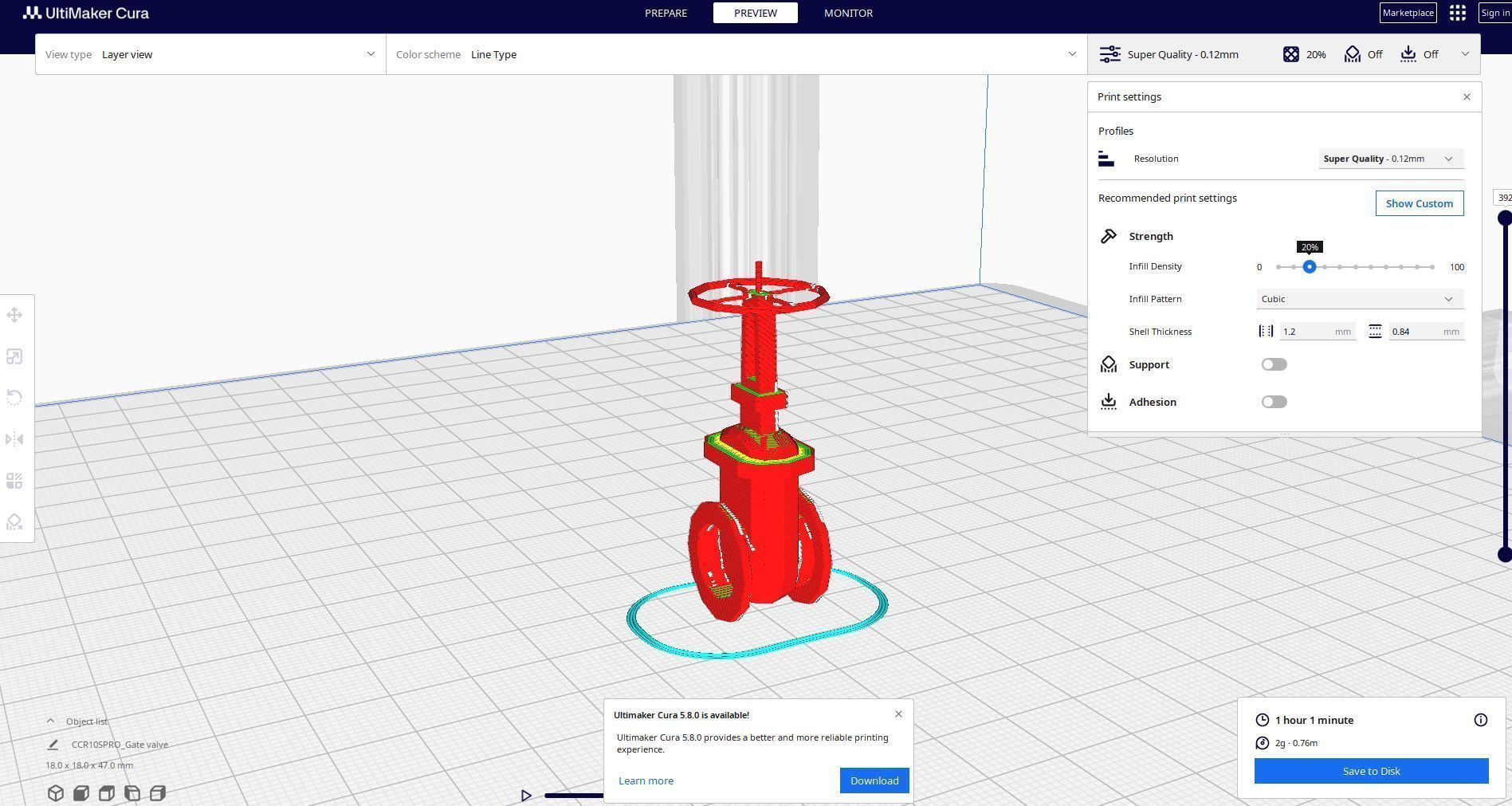1512x806 pixels.
Task: Click the top/bottom thickness icon
Action: coord(1375,331)
